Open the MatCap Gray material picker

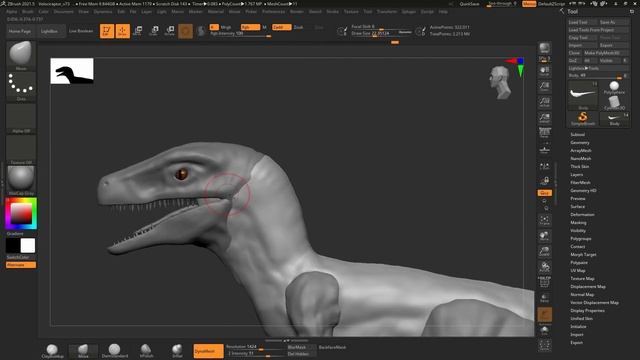[21, 180]
